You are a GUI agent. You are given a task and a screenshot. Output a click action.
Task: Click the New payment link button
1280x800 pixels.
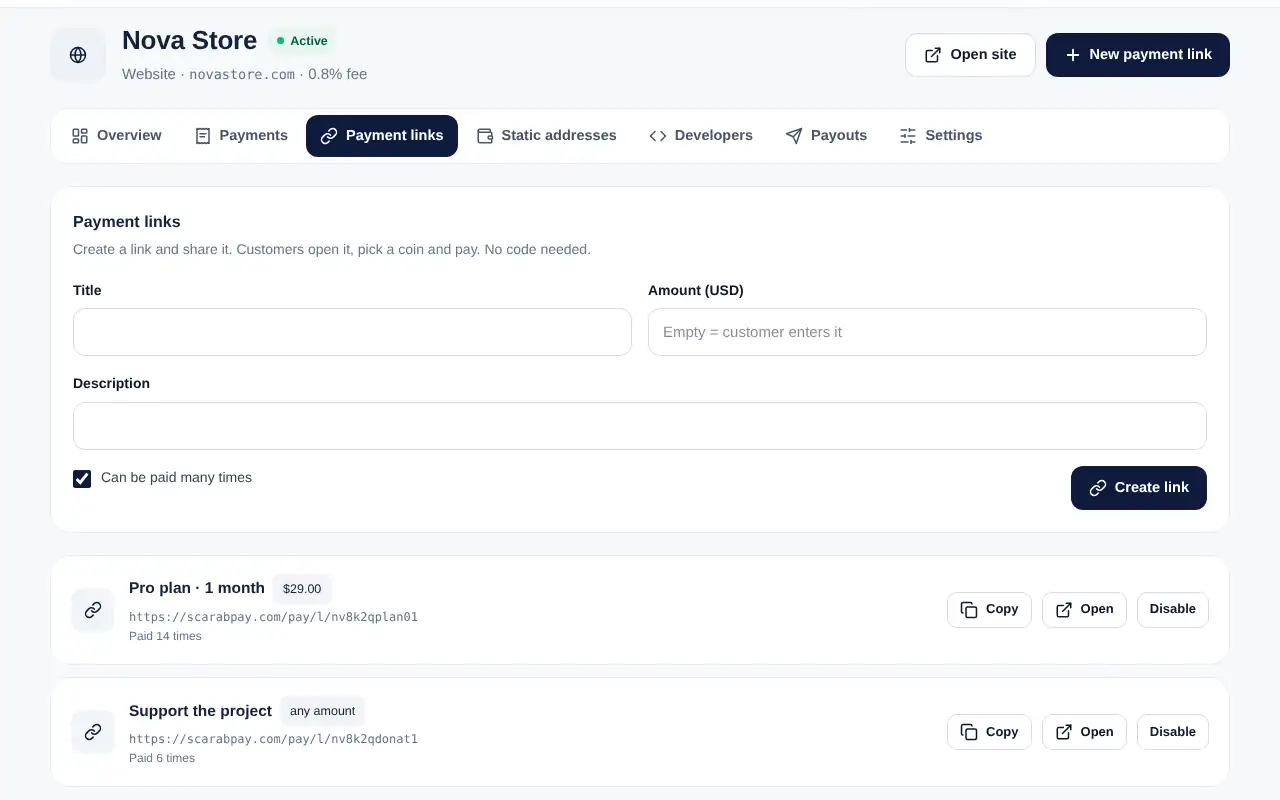click(1138, 55)
